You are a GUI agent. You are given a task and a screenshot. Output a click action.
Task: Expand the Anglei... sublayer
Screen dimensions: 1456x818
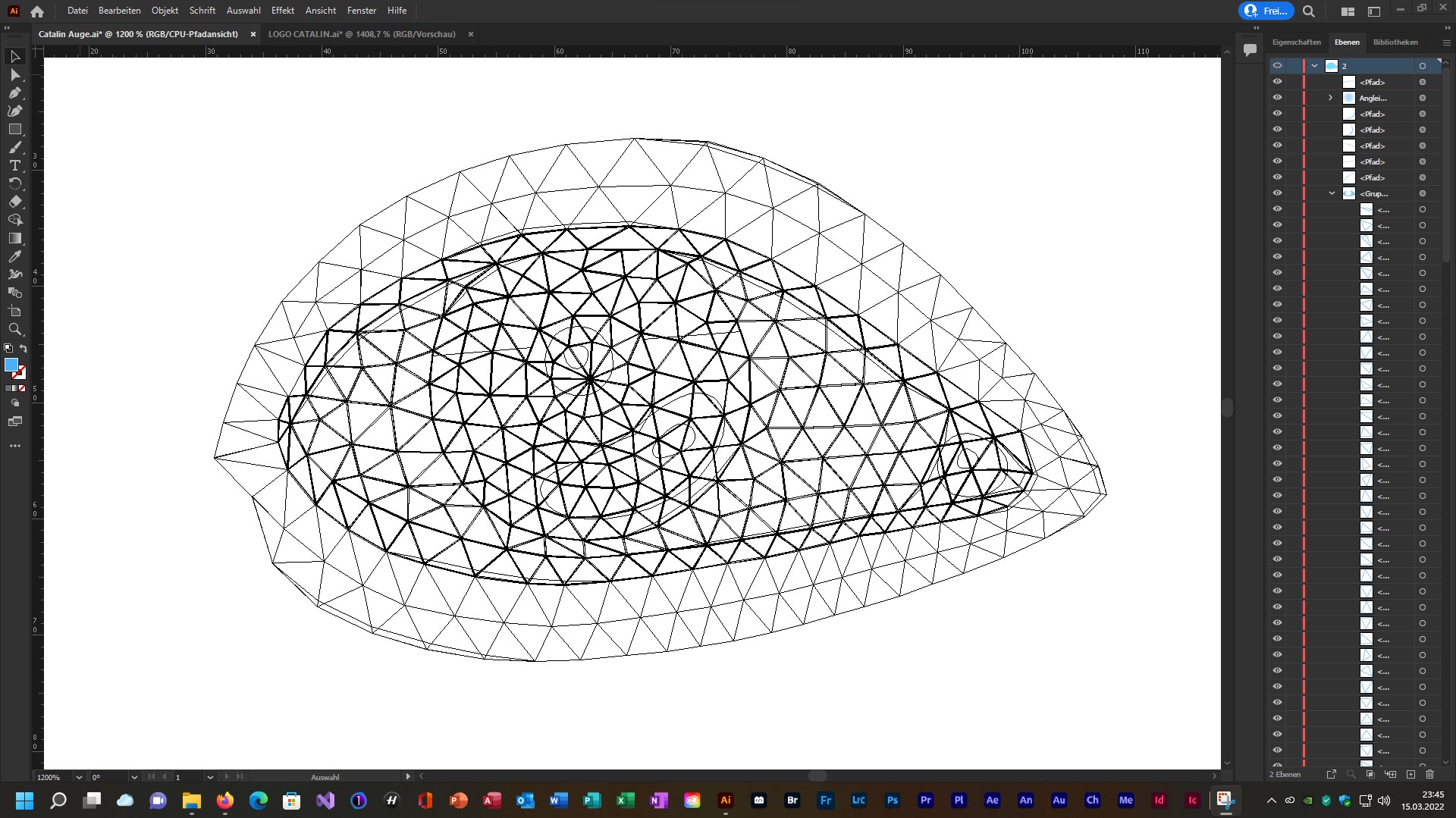(x=1330, y=98)
